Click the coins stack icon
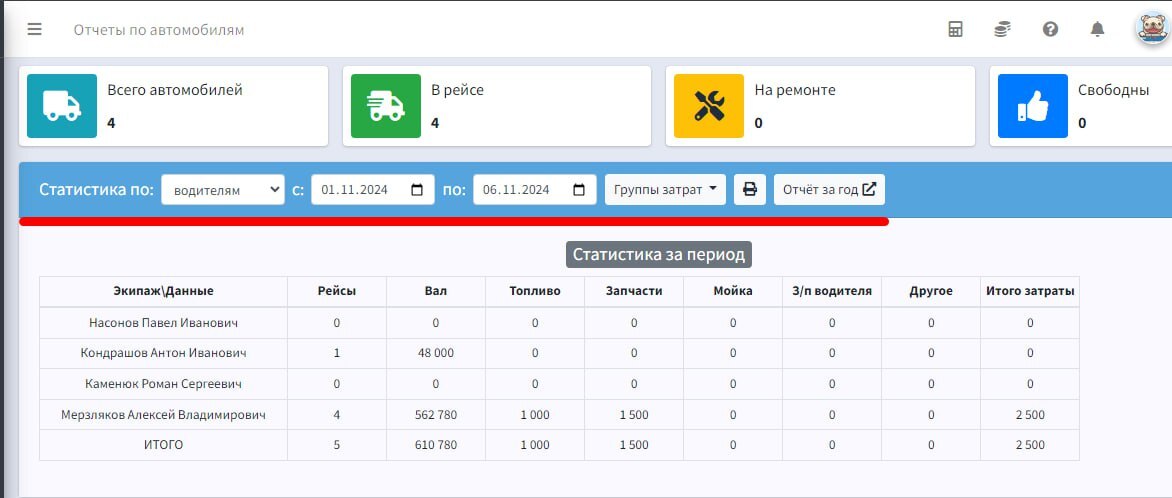The image size is (1172, 498). [x=1002, y=30]
